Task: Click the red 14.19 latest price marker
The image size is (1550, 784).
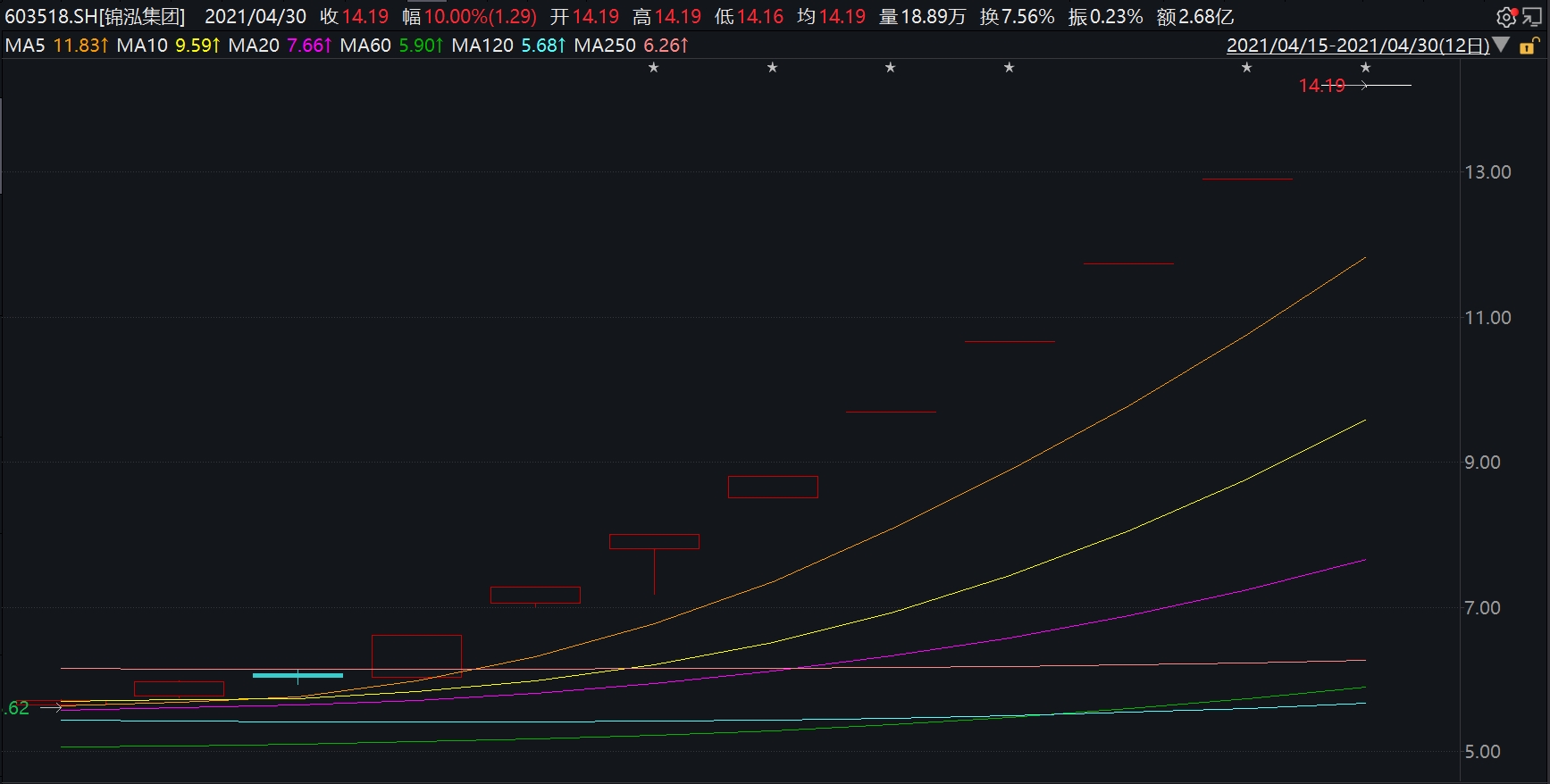Action: [1321, 86]
